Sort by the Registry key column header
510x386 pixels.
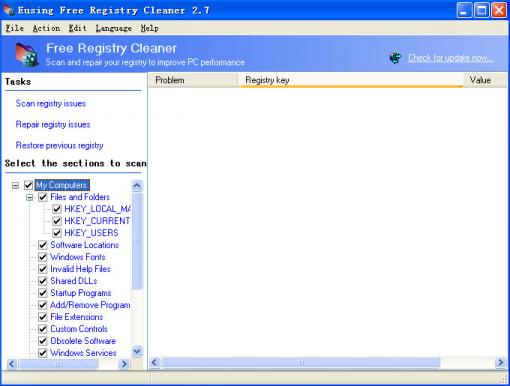(351, 80)
